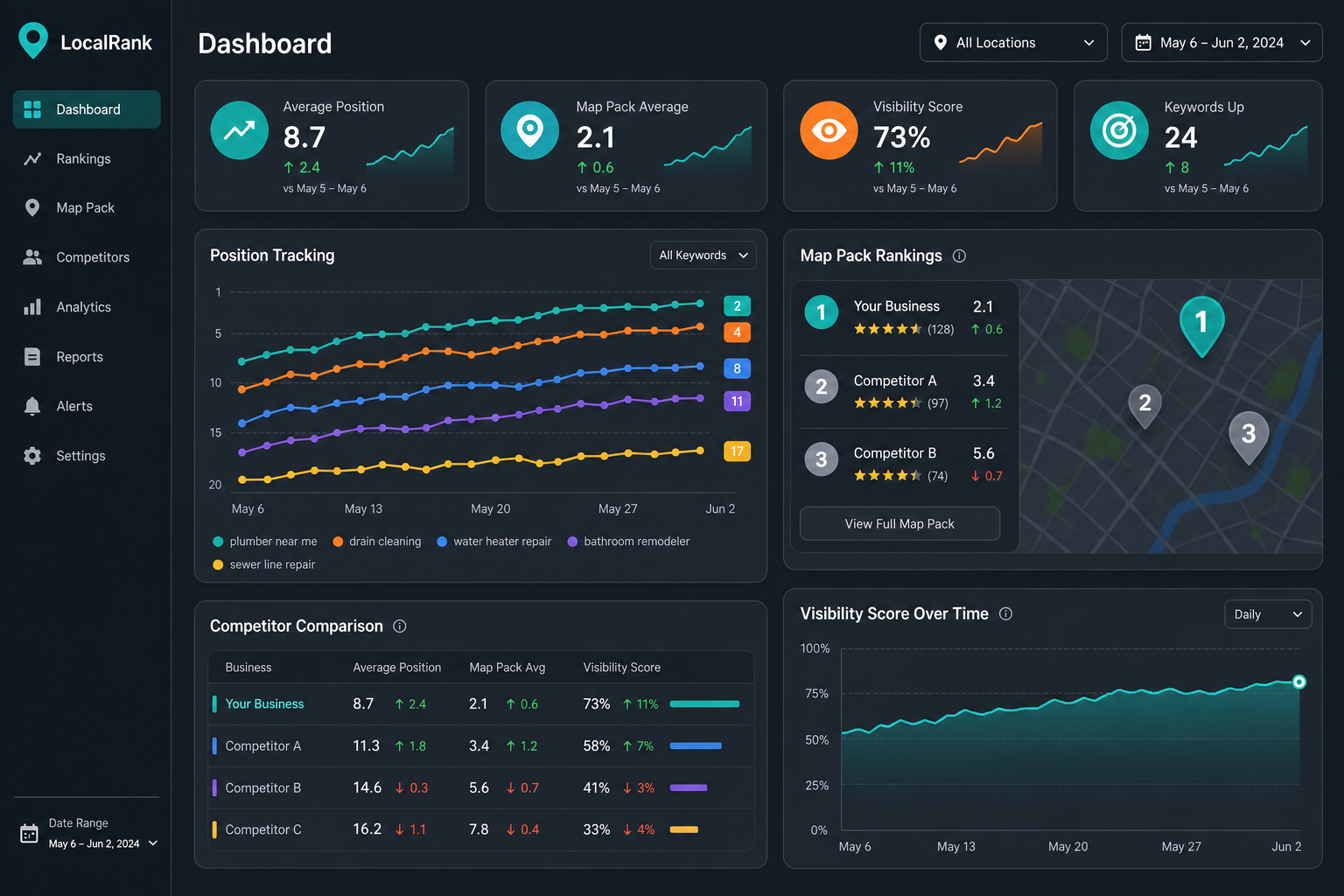Image resolution: width=1344 pixels, height=896 pixels.
Task: Go to the Rankings menu item
Action: coord(87,158)
